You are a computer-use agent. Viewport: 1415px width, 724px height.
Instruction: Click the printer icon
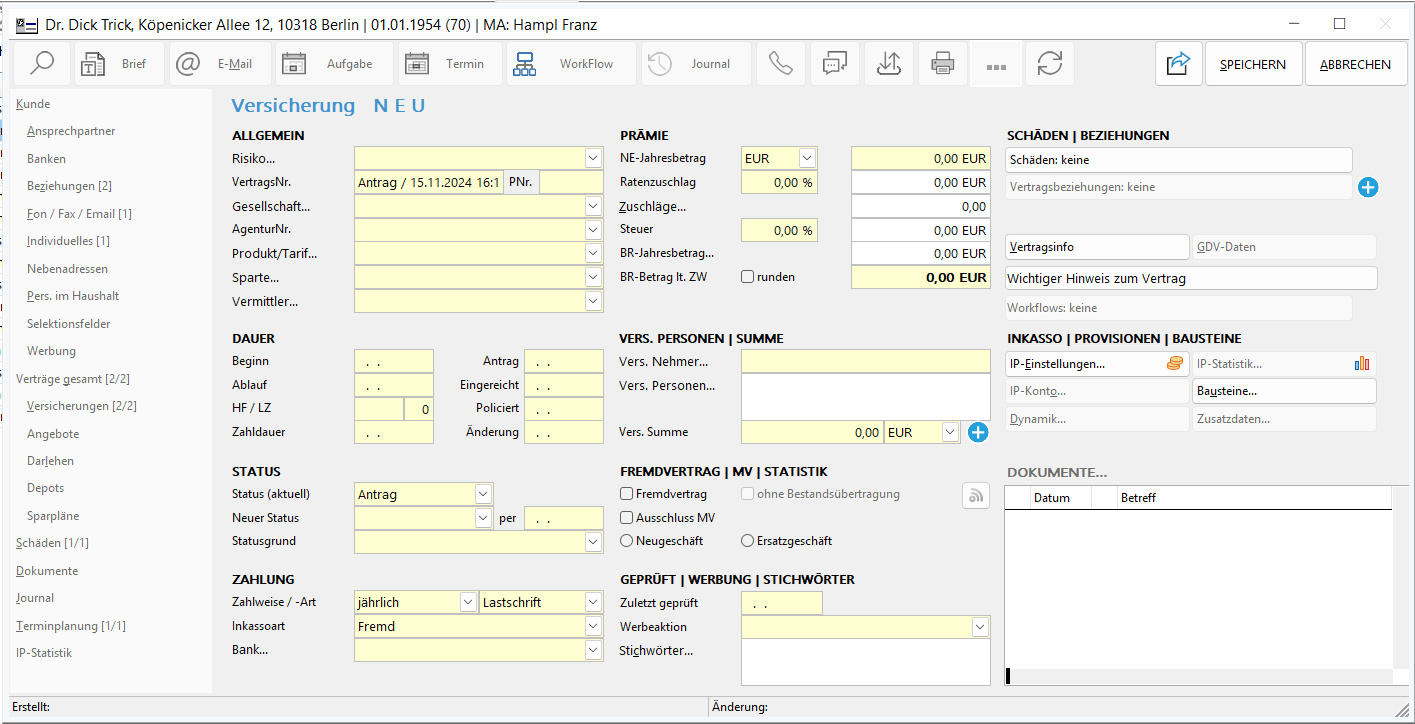click(942, 64)
